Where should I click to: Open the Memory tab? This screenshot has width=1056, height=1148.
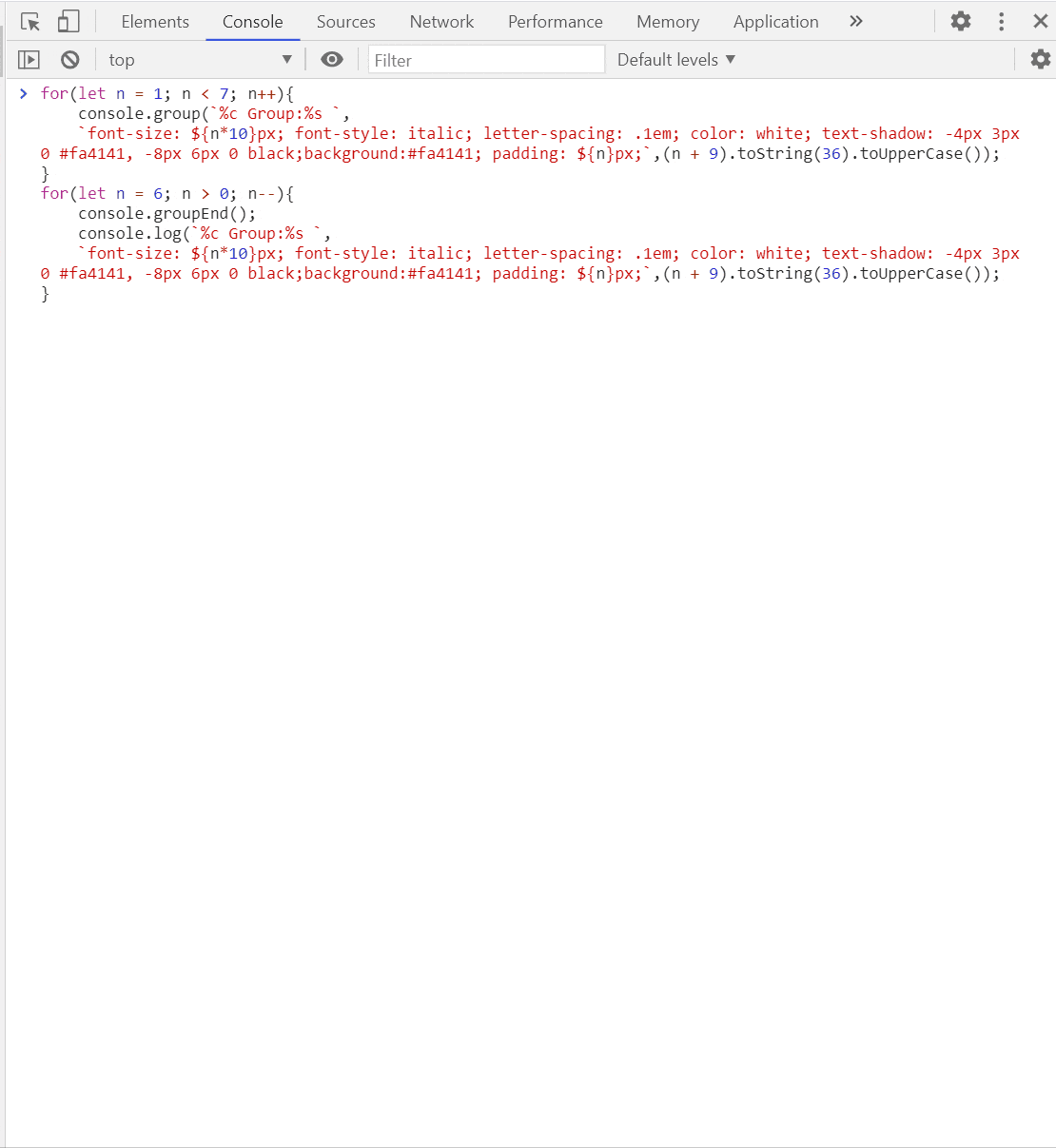(x=668, y=21)
